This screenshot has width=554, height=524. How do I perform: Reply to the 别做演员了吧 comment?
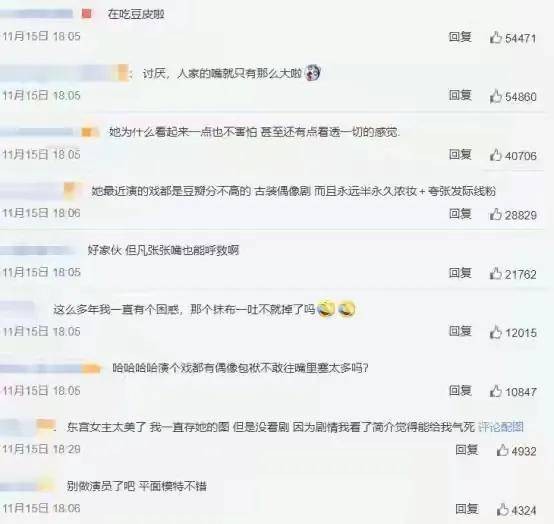[467, 508]
